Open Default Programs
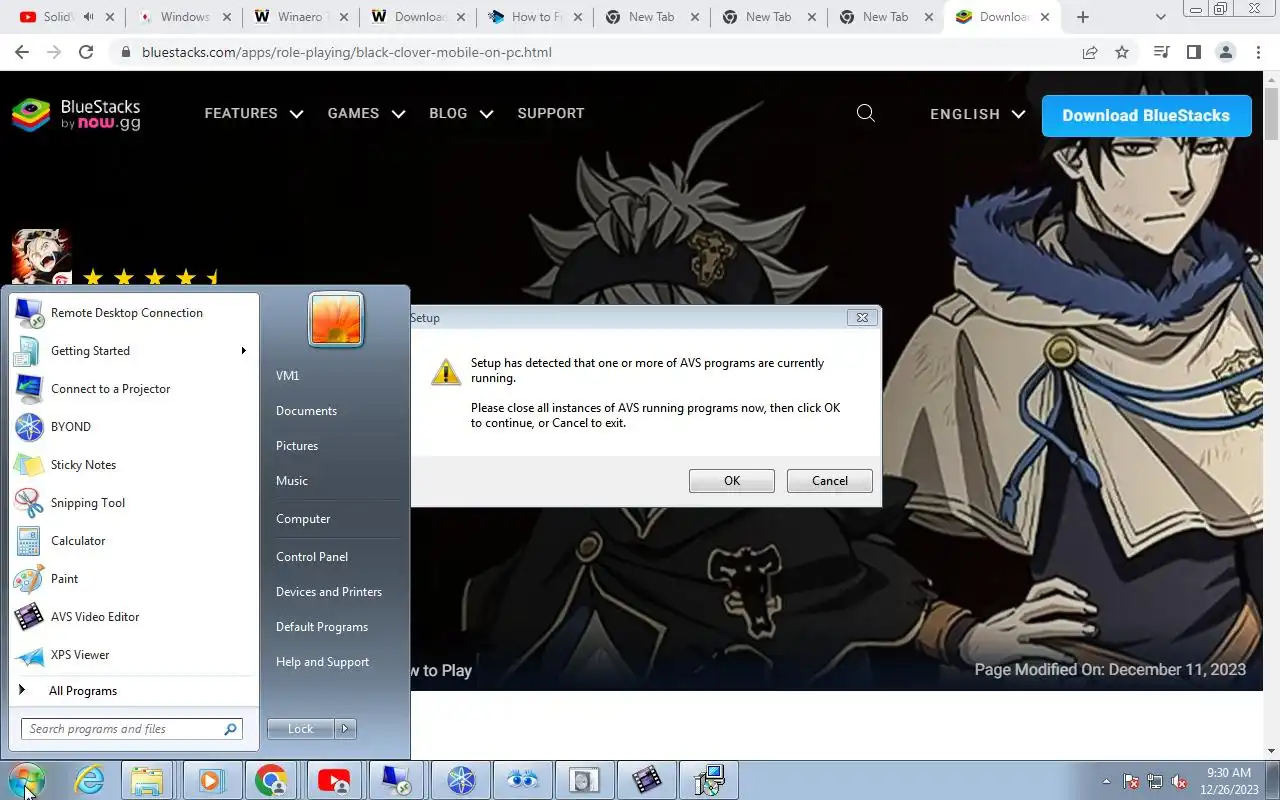 pyautogui.click(x=322, y=627)
